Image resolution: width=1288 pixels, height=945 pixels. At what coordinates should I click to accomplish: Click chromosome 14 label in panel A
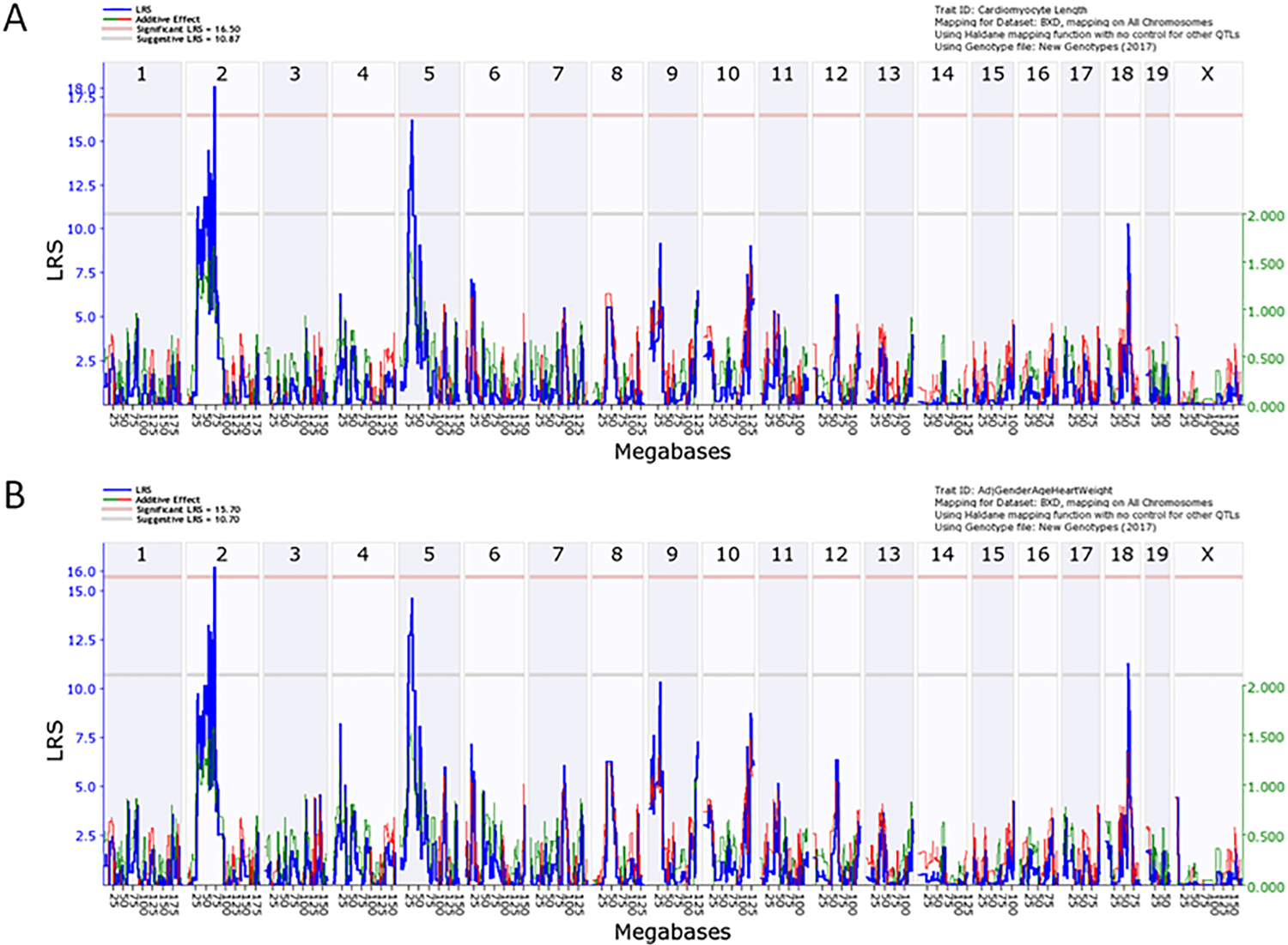click(x=942, y=75)
